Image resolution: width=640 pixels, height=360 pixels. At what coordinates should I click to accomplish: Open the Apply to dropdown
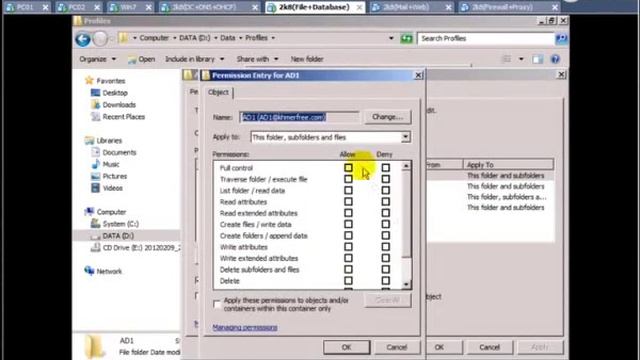[405, 137]
